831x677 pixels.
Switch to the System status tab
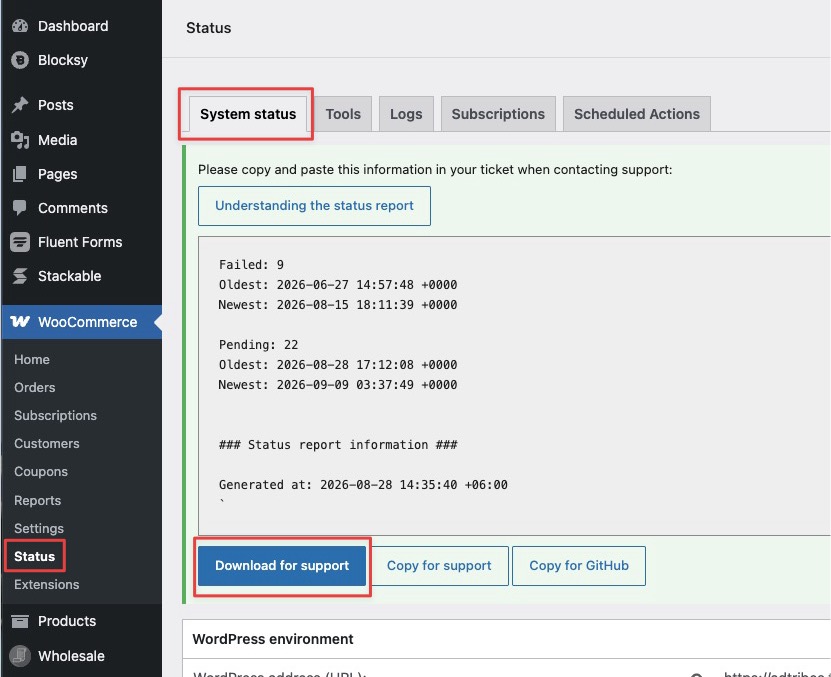click(248, 114)
